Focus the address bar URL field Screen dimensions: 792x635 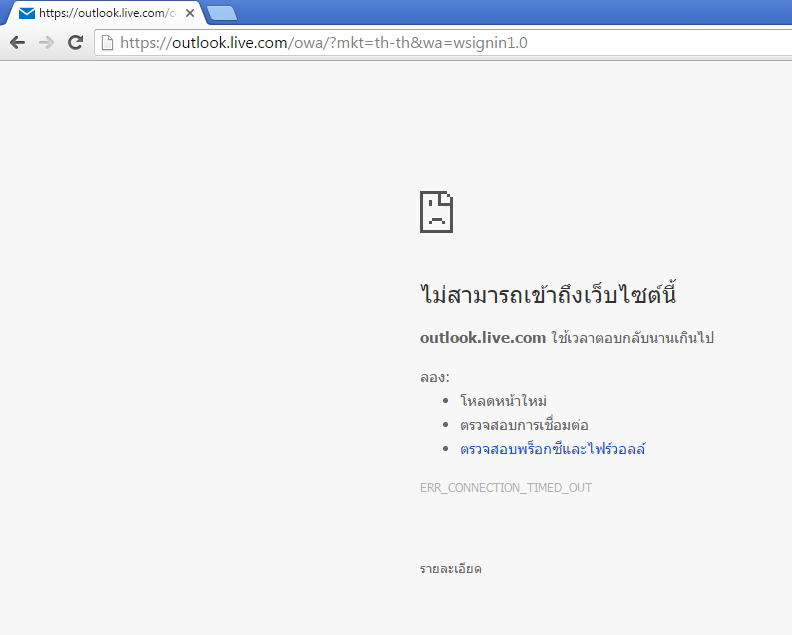tap(444, 42)
